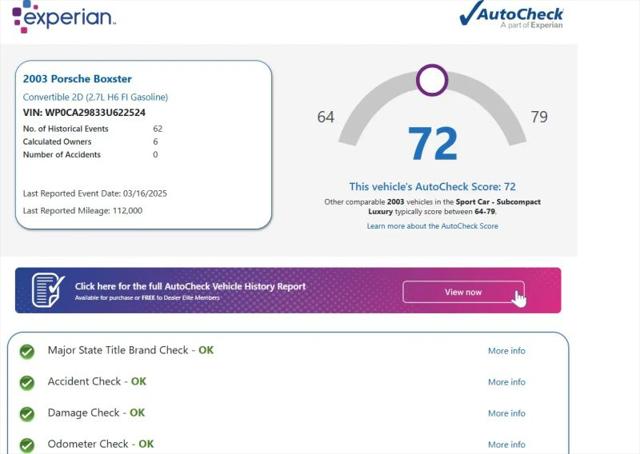The image size is (640, 454).
Task: Open Learn more about the AutoCheck Score
Action: (x=432, y=226)
